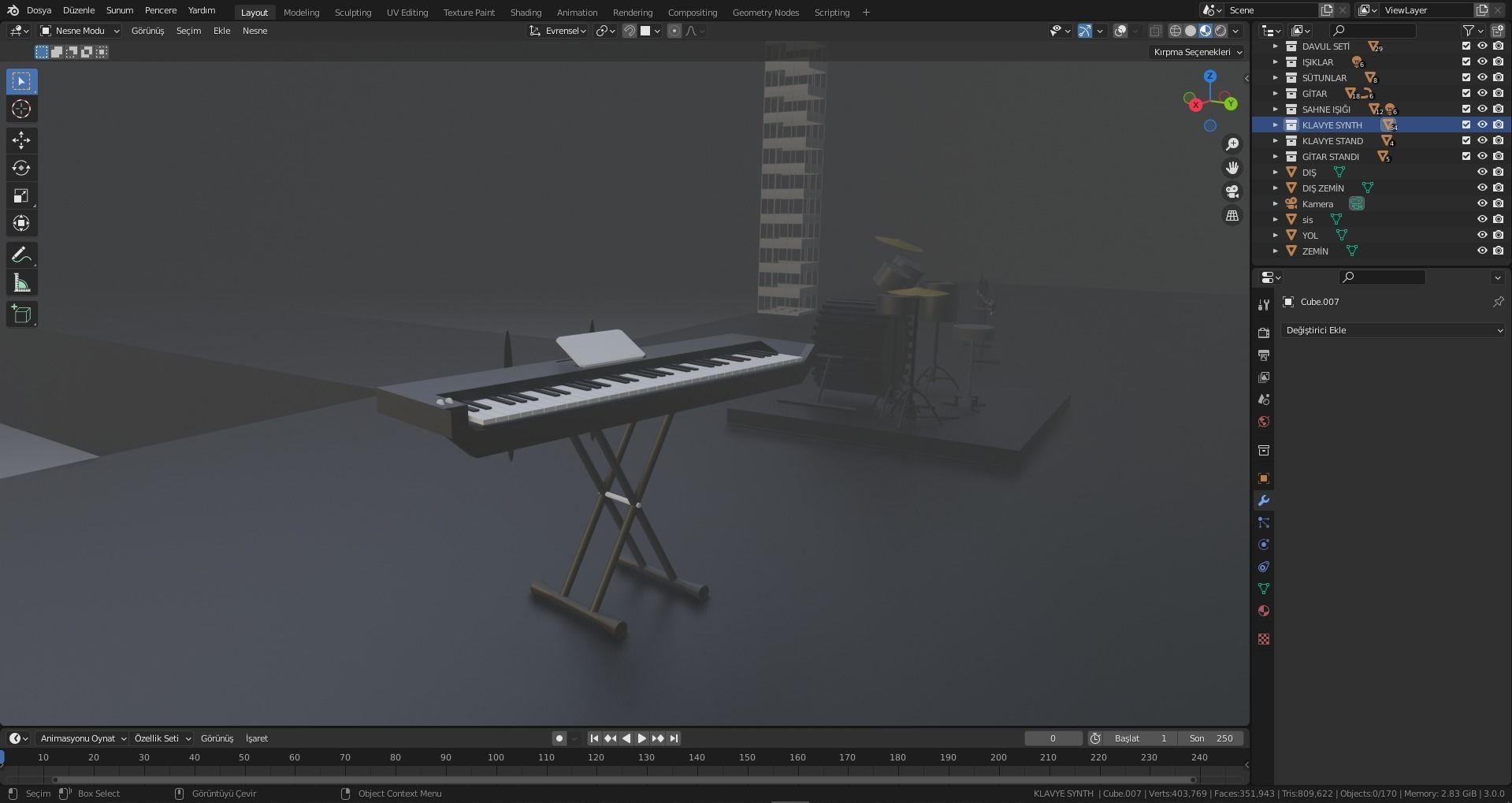Screen dimensions: 1512x803
Task: Open the Evrensel transform orientation dropdown
Action: pos(558,31)
